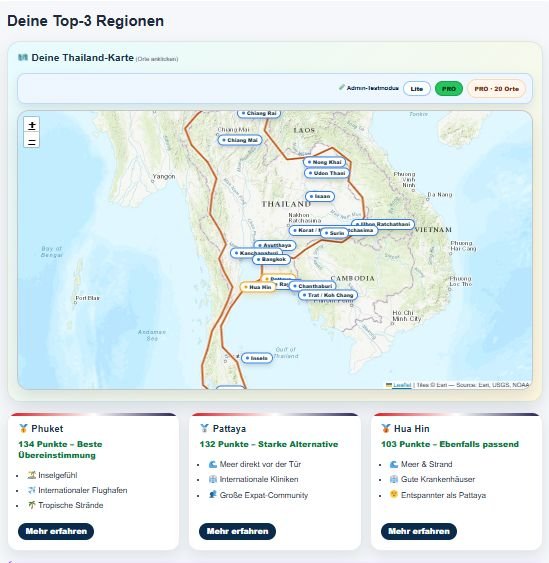549x563 pixels.
Task: Click Mehr erfahren for Pattaya
Action: point(237,531)
